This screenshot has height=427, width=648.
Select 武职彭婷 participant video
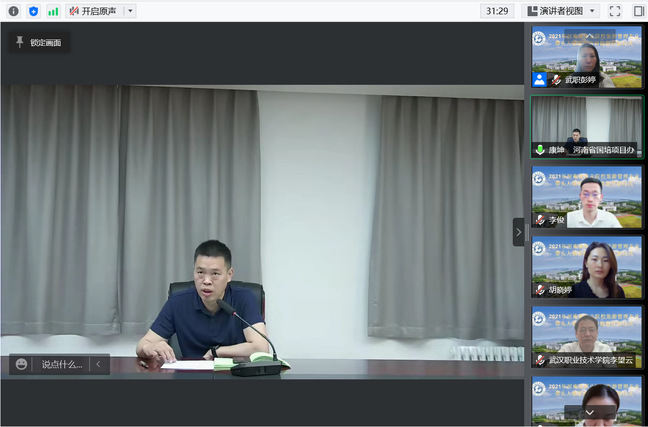coord(587,58)
